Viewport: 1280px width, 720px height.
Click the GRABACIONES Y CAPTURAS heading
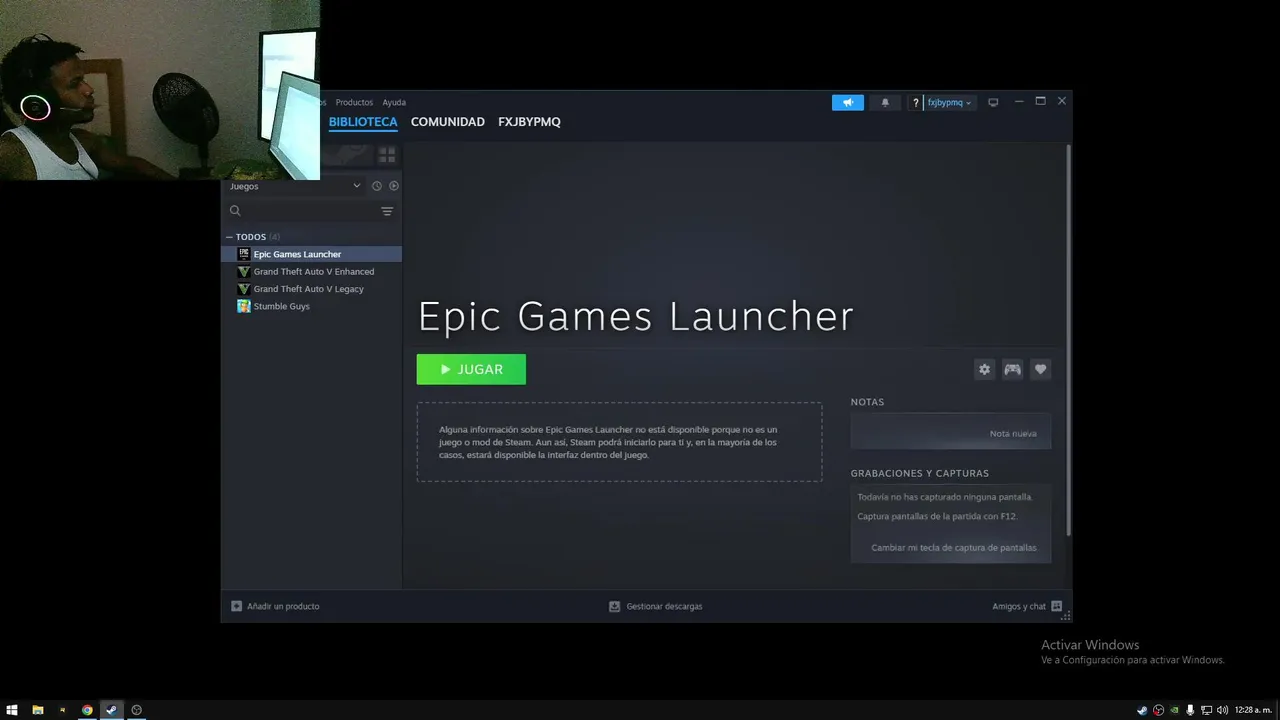[920, 473]
